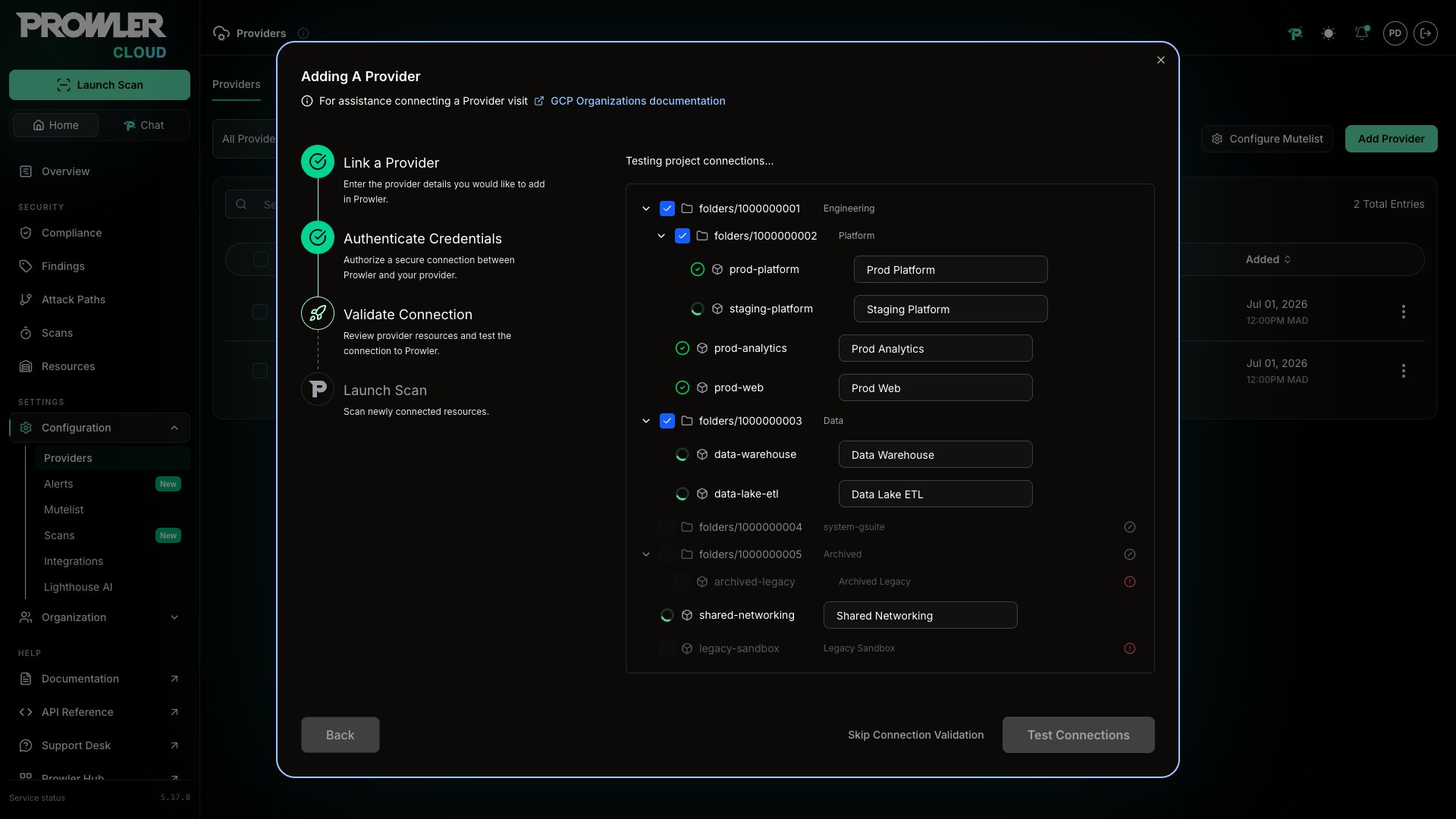Uncheck folders/1000000002 Platform checkbox

pyautogui.click(x=682, y=236)
